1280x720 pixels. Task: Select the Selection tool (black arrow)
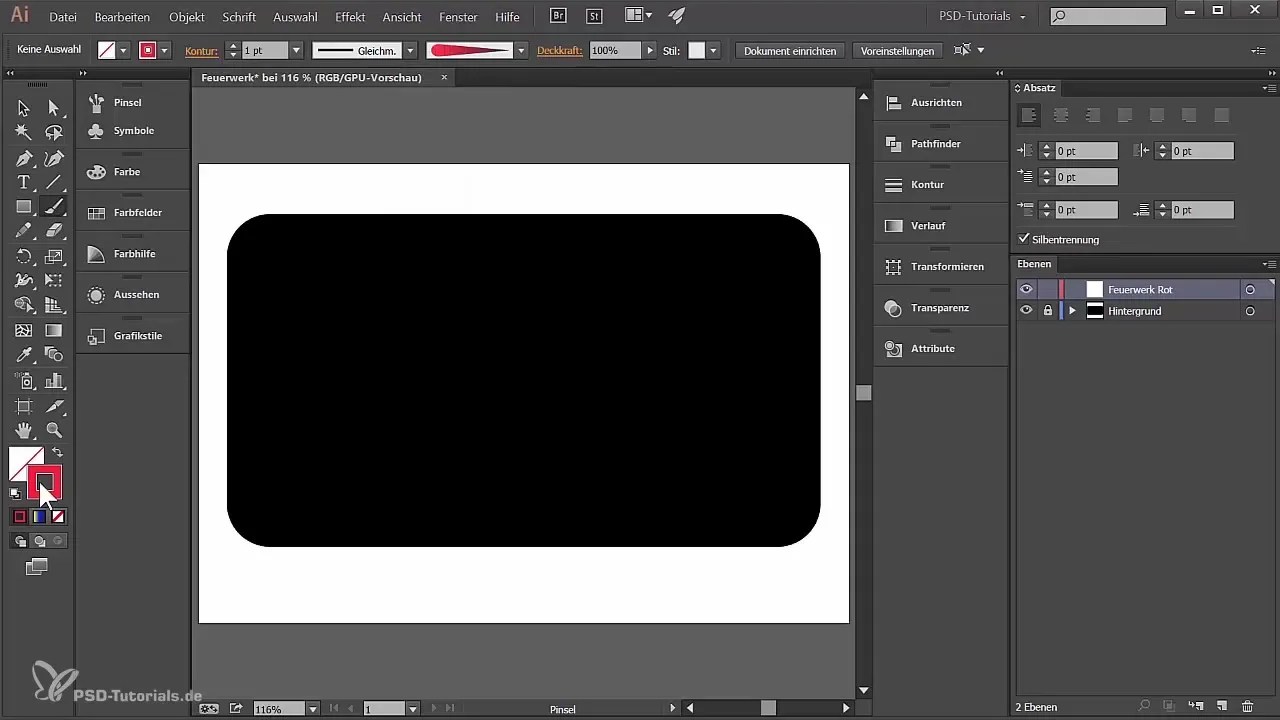[x=23, y=108]
